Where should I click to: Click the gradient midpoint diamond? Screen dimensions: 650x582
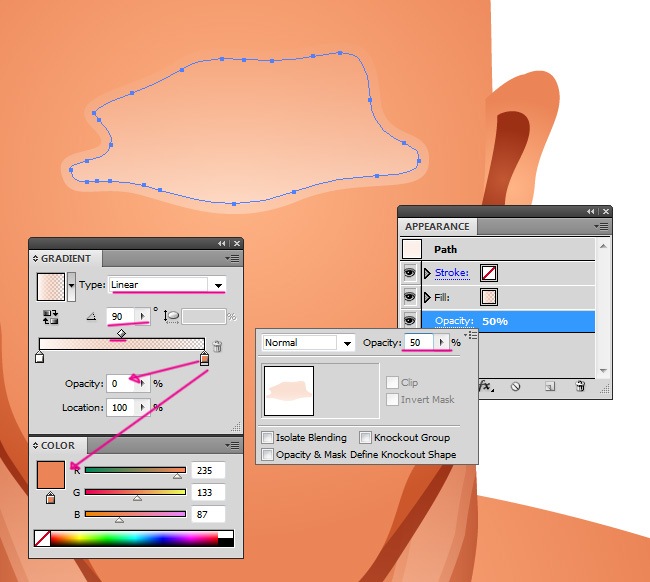121,333
